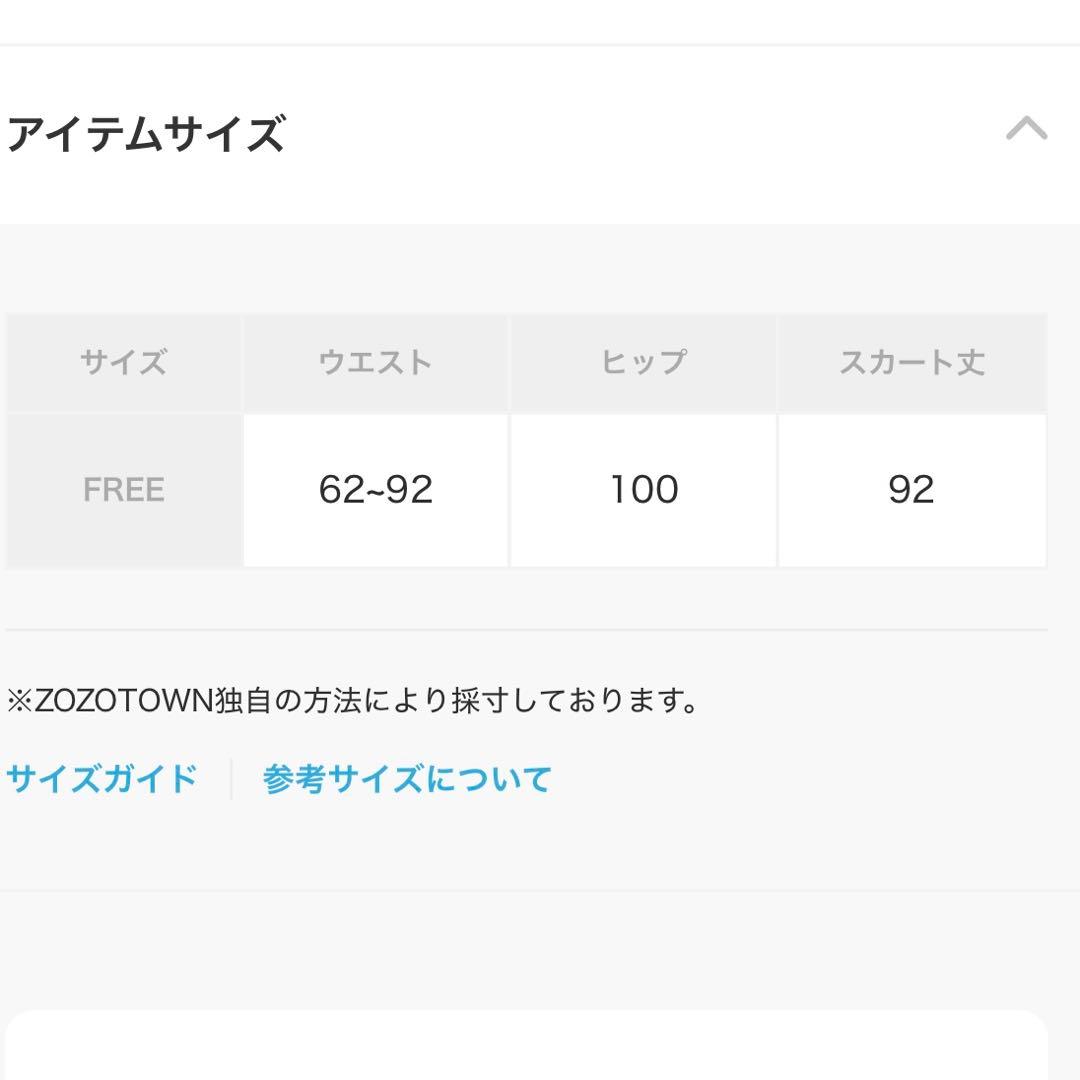Open the 参考サイズについて link
This screenshot has width=1080, height=1080.
pyautogui.click(x=407, y=778)
